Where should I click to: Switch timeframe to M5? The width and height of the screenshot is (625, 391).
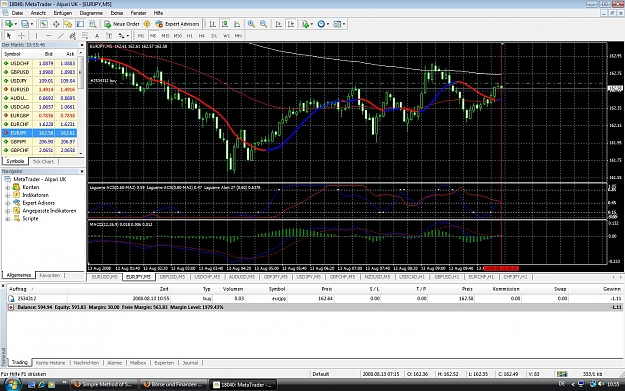[x=153, y=36]
